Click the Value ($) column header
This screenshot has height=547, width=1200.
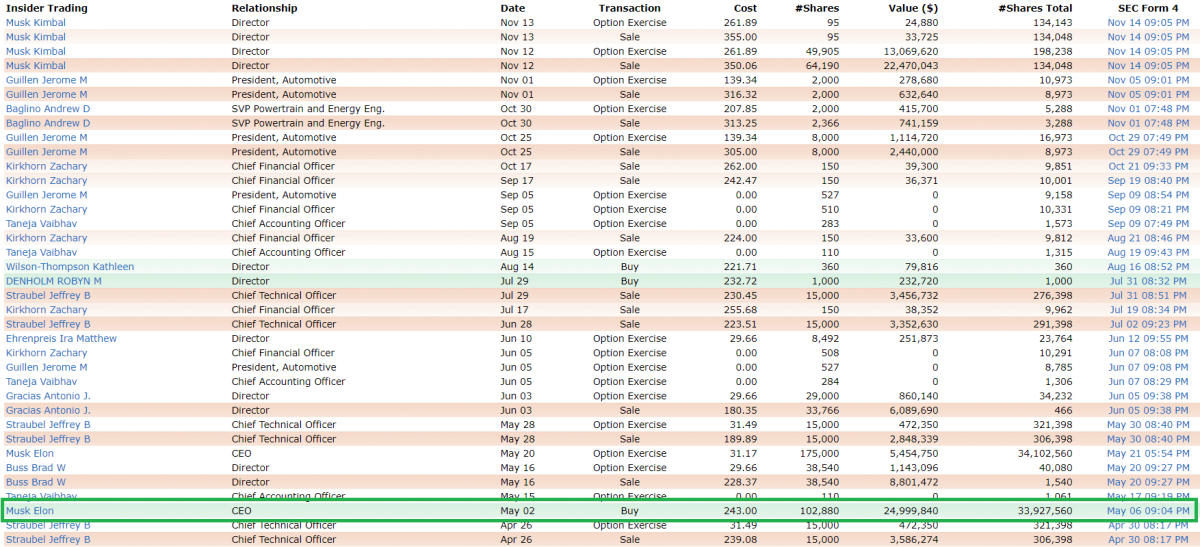[913, 8]
